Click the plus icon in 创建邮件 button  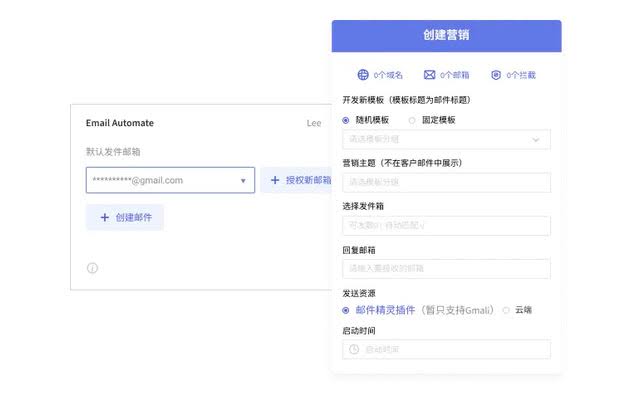click(104, 218)
